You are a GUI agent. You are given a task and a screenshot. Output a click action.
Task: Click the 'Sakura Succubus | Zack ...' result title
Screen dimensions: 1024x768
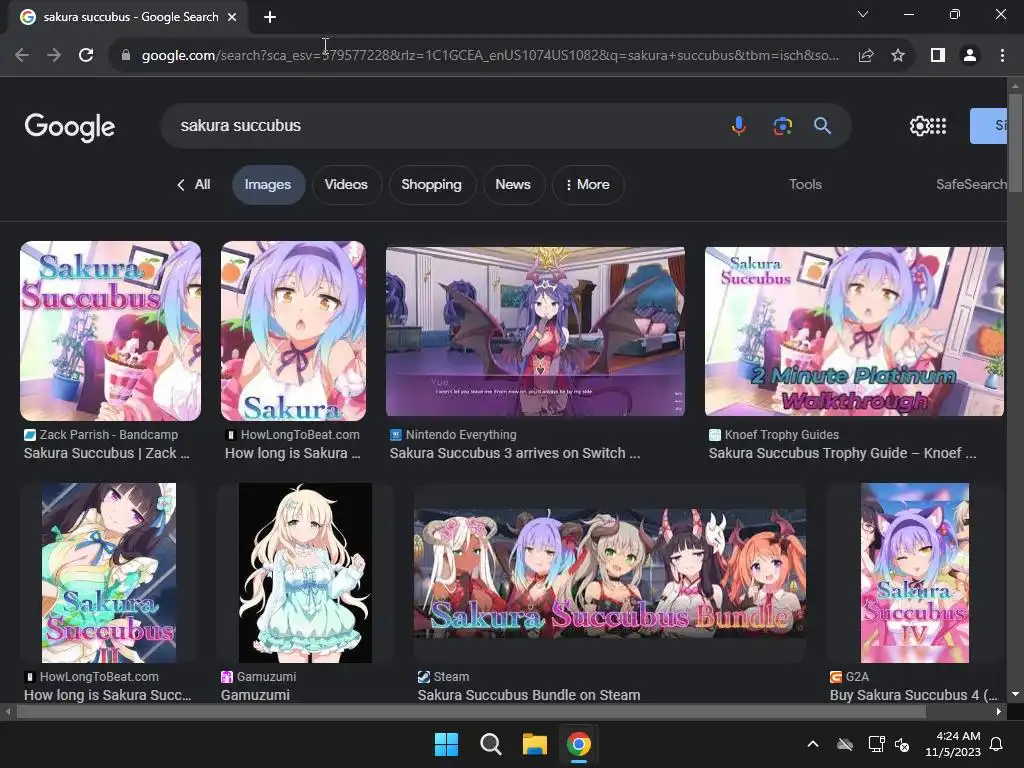point(106,453)
